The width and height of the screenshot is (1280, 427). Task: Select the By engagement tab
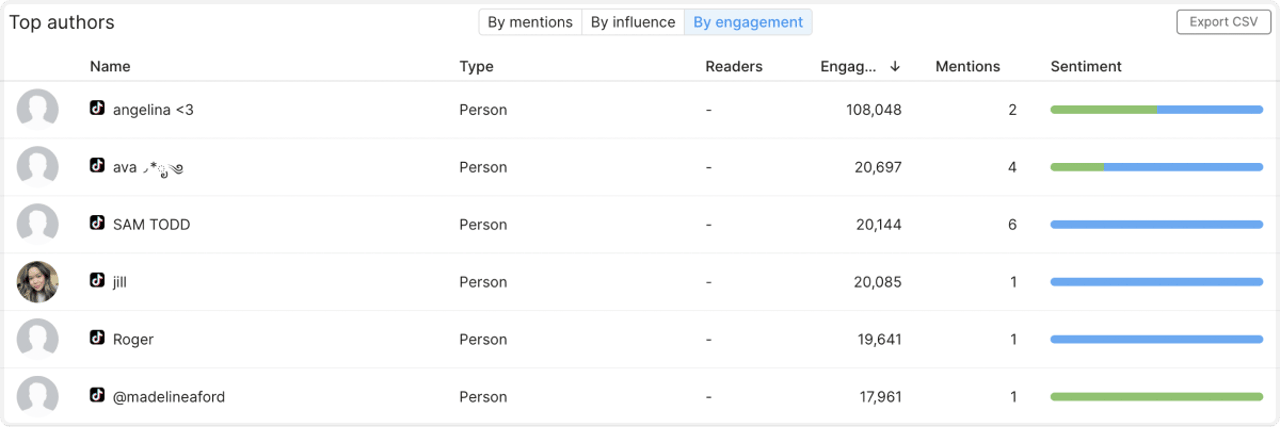pyautogui.click(x=748, y=22)
